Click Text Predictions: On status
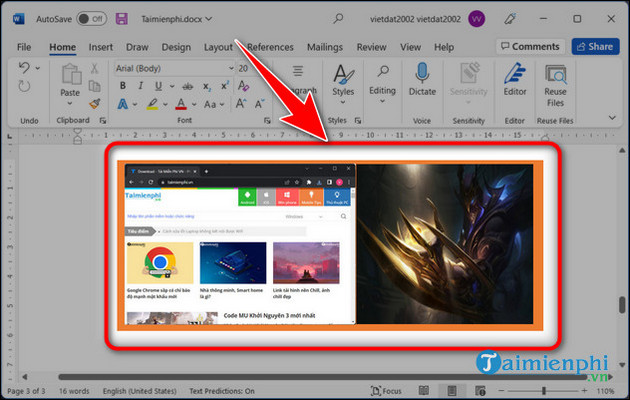The height and width of the screenshot is (400, 630). (x=222, y=391)
